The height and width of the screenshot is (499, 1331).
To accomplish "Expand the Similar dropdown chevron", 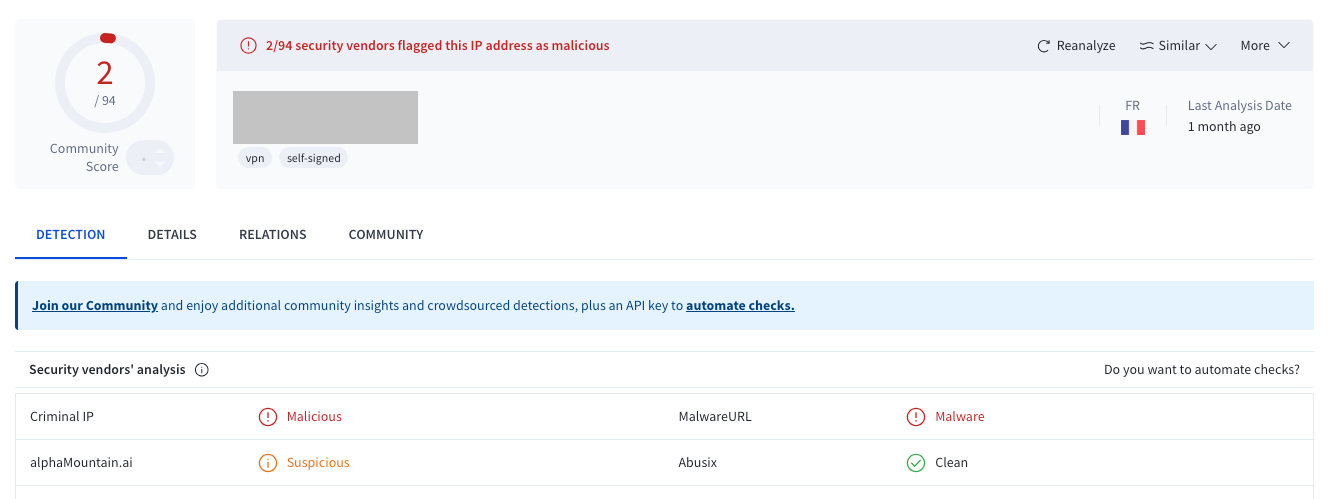I will 1211,46.
